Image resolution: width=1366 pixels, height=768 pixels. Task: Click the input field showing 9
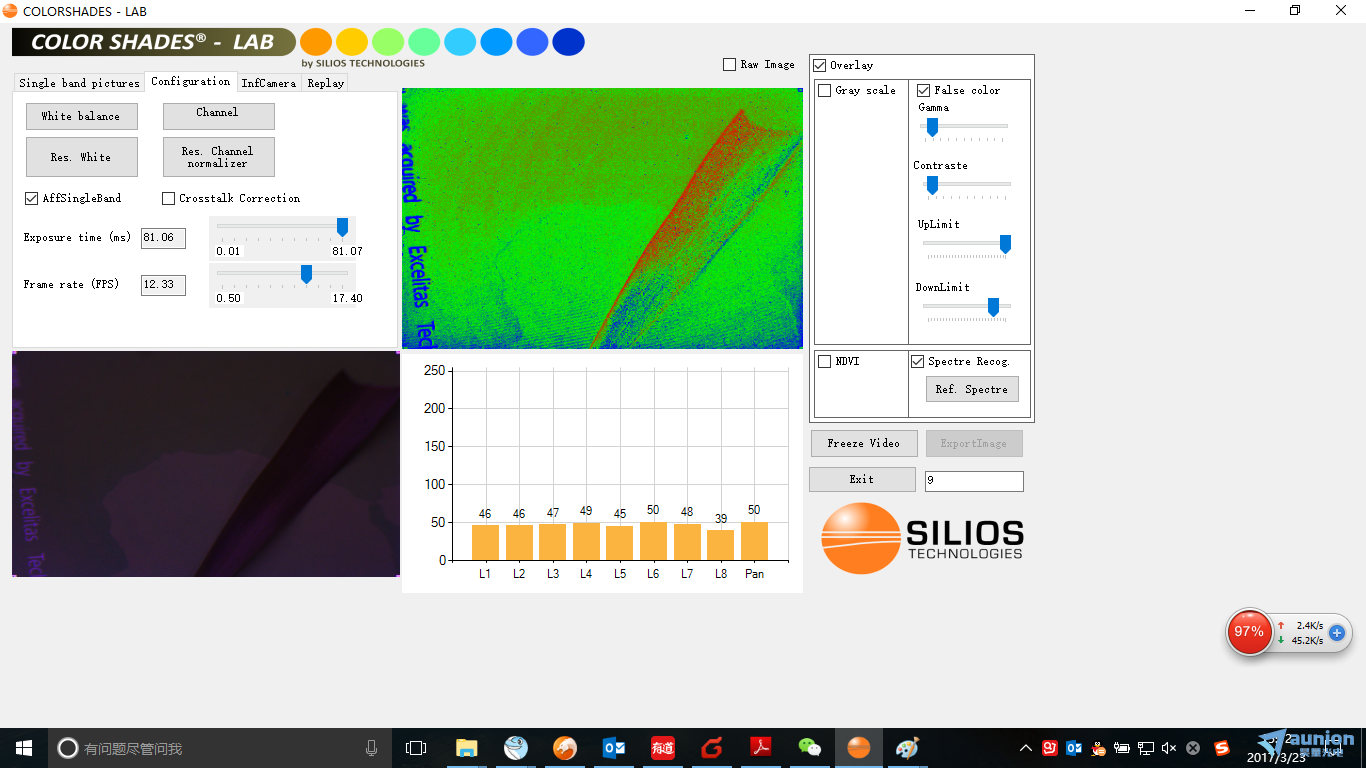pyautogui.click(x=974, y=481)
